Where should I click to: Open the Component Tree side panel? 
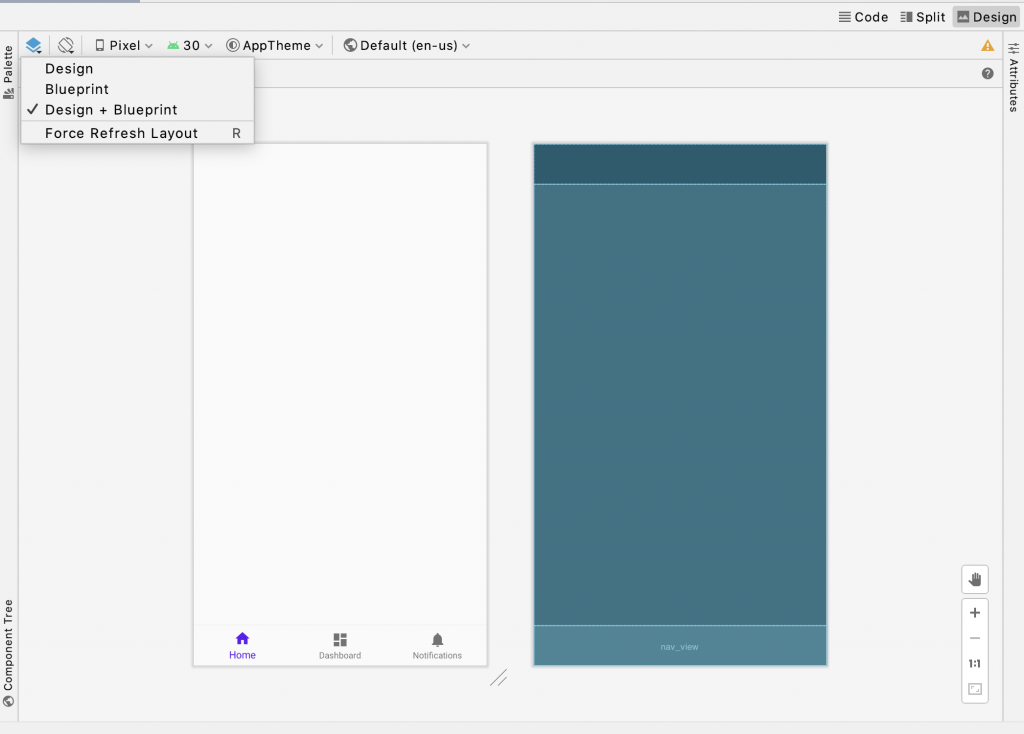8,652
